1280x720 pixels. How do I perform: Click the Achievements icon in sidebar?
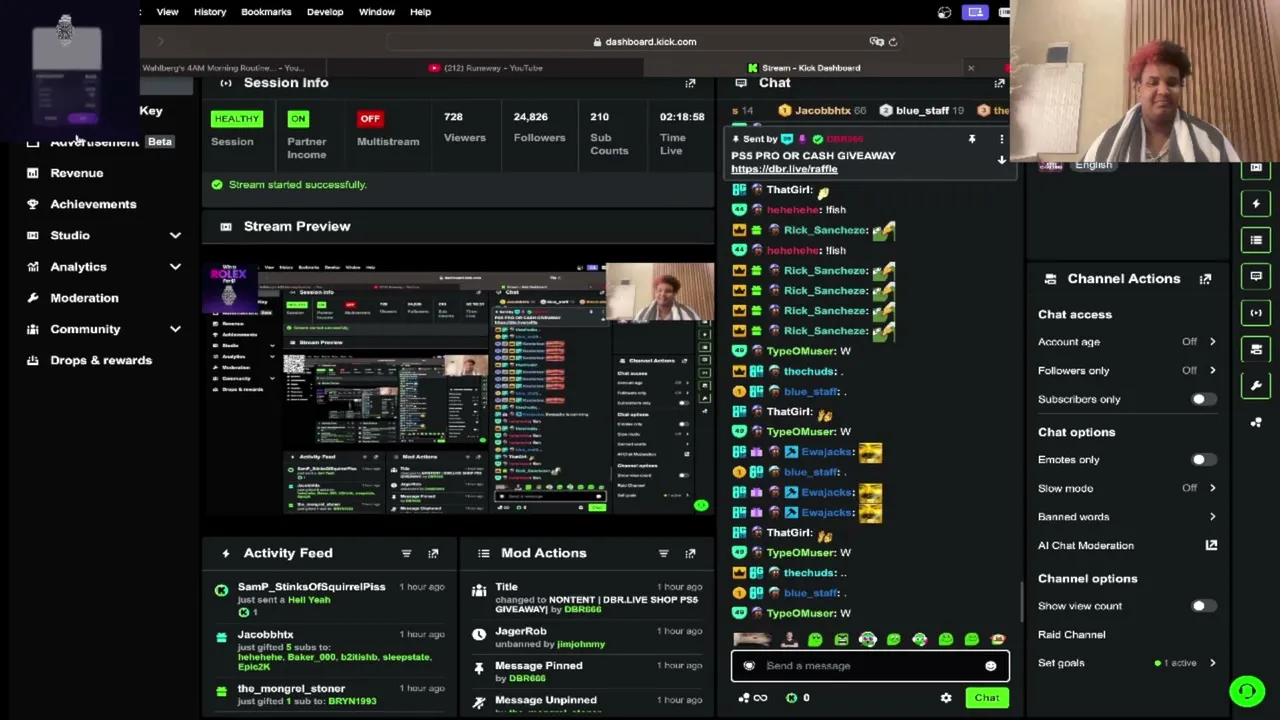point(33,204)
